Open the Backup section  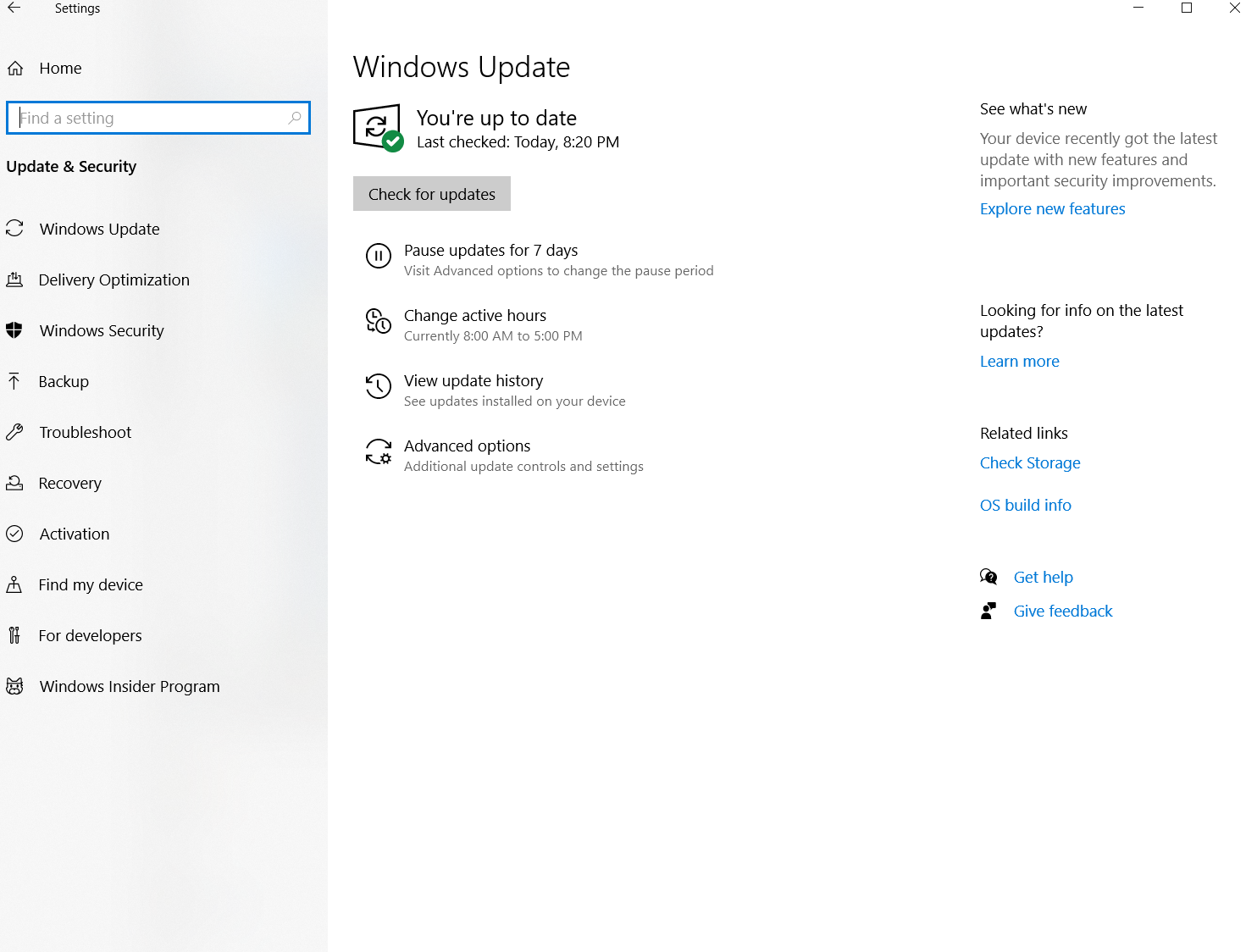[64, 381]
